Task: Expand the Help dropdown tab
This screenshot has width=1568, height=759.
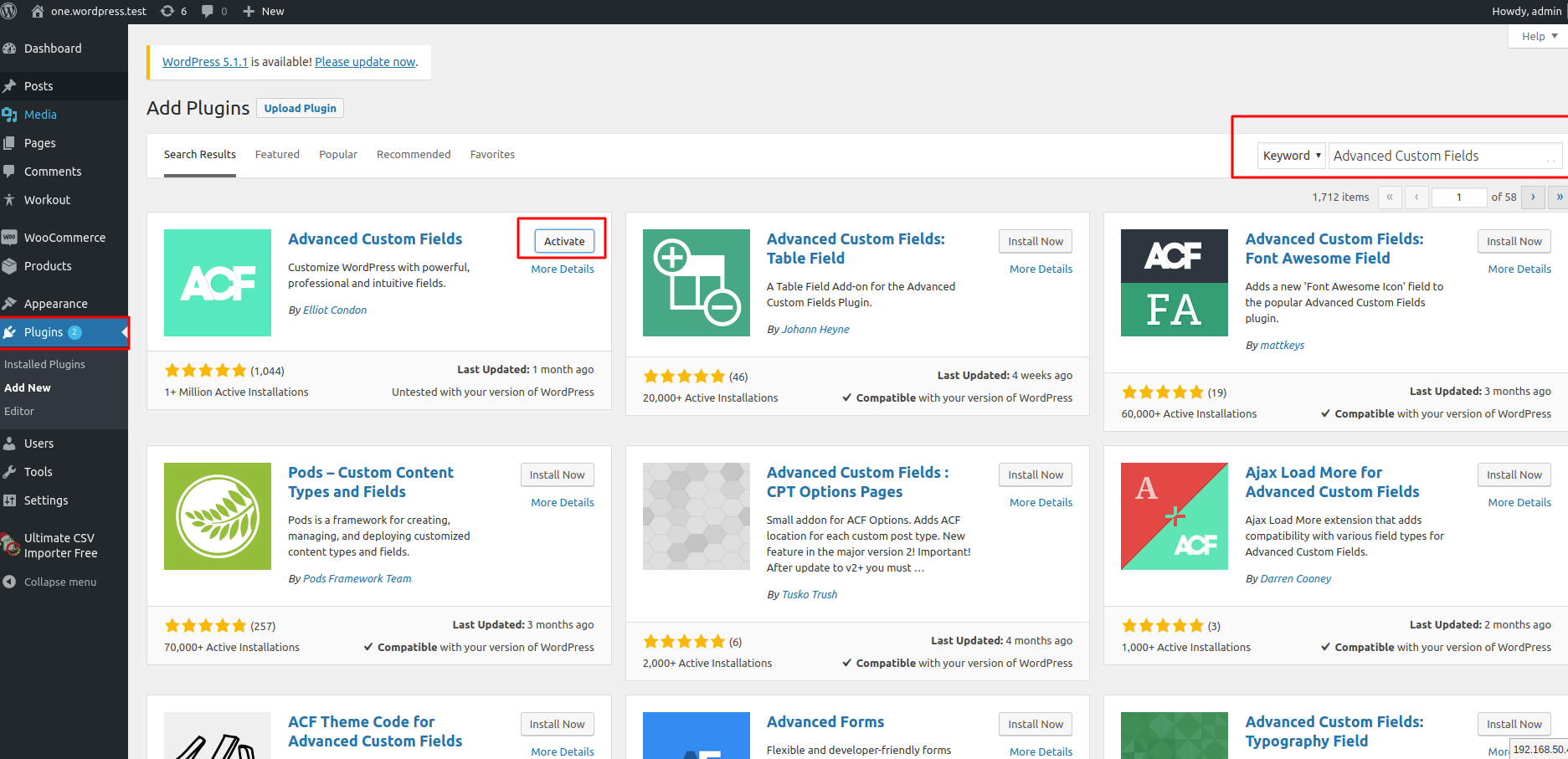Action: click(x=1539, y=36)
